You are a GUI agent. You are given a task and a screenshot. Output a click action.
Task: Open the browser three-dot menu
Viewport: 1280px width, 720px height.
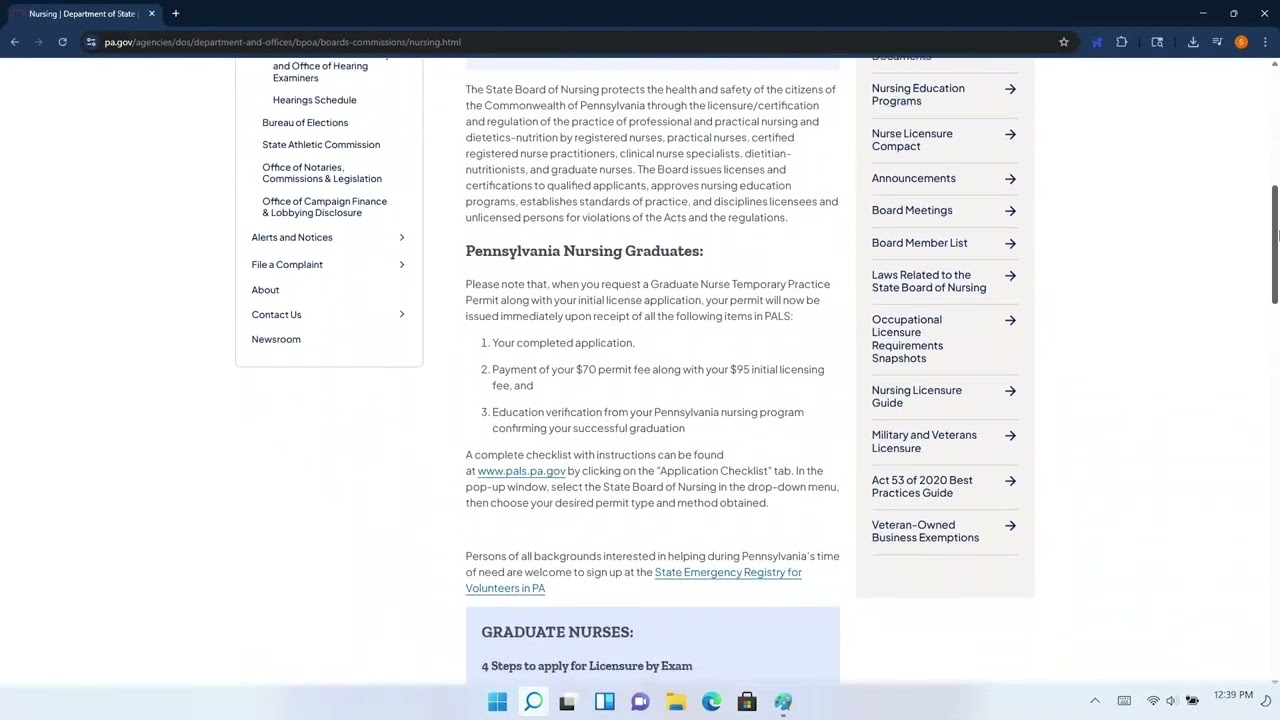pos(1266,42)
